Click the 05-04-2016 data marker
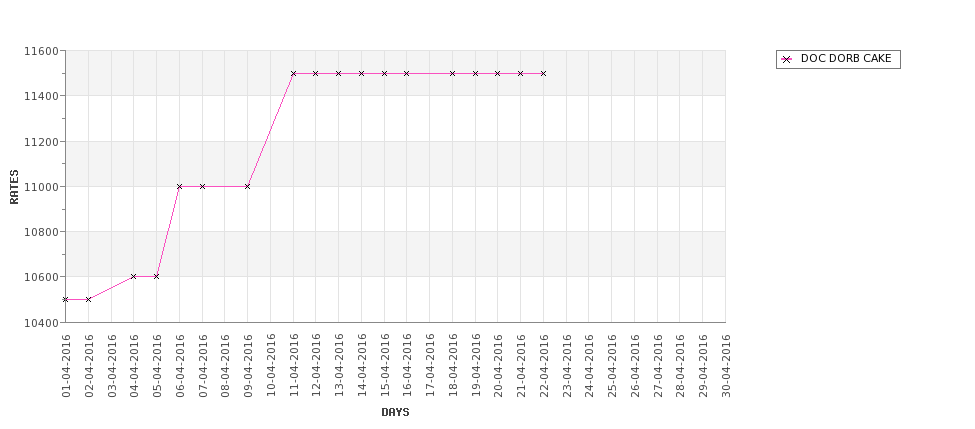 click(156, 277)
